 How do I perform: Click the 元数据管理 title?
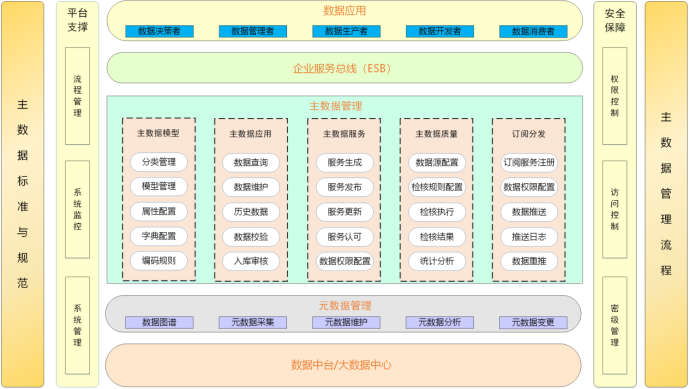345,305
